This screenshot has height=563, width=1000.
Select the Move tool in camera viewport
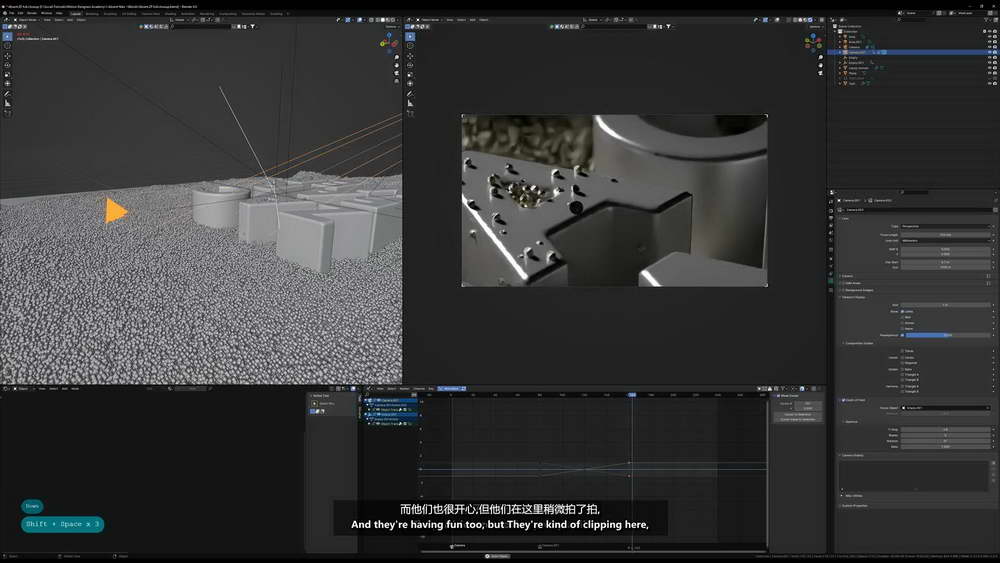[410, 56]
